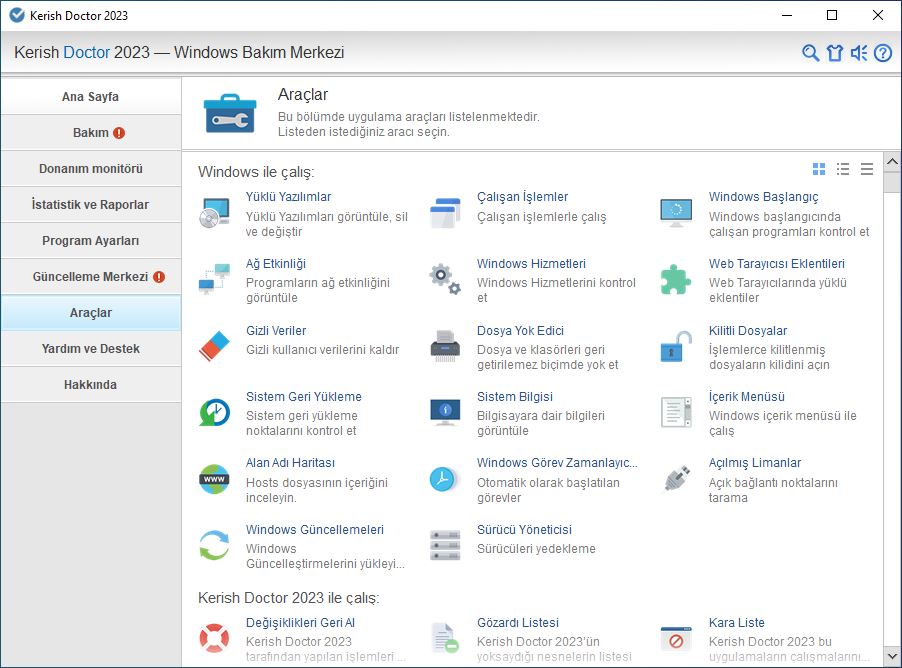Click the Yüklü Yazılımlar computer disc icon
This screenshot has width=902, height=668.
214,213
